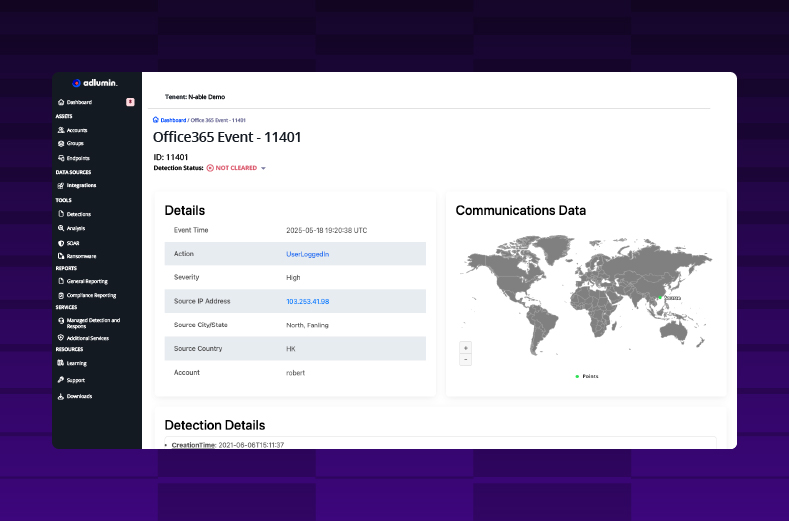The width and height of the screenshot is (789, 521).
Task: Expand the CreationTime detection detail row
Action: [x=167, y=444]
